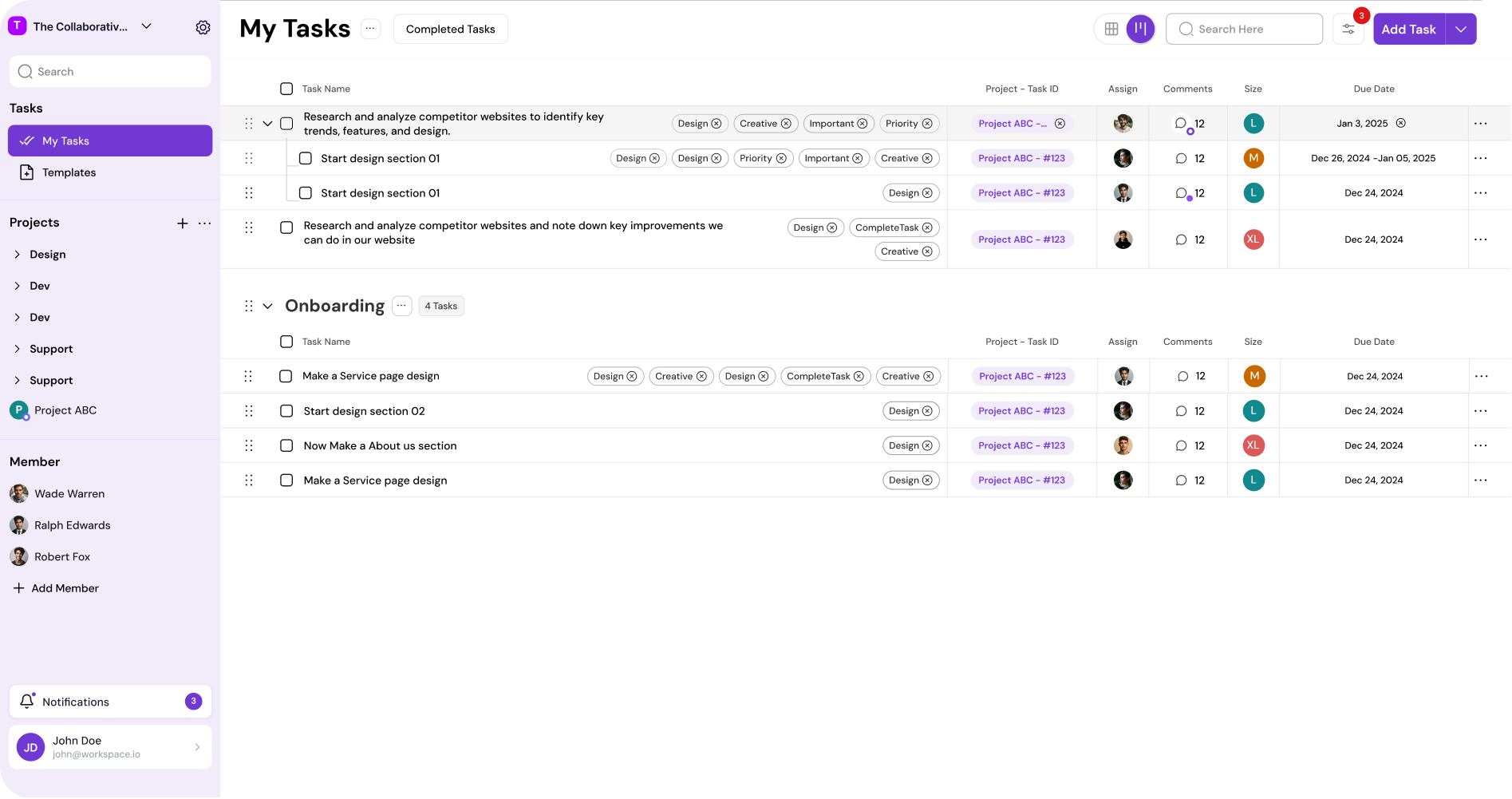Click the sidebar Search field
Screen dimensions: 1512x799
tap(110, 72)
